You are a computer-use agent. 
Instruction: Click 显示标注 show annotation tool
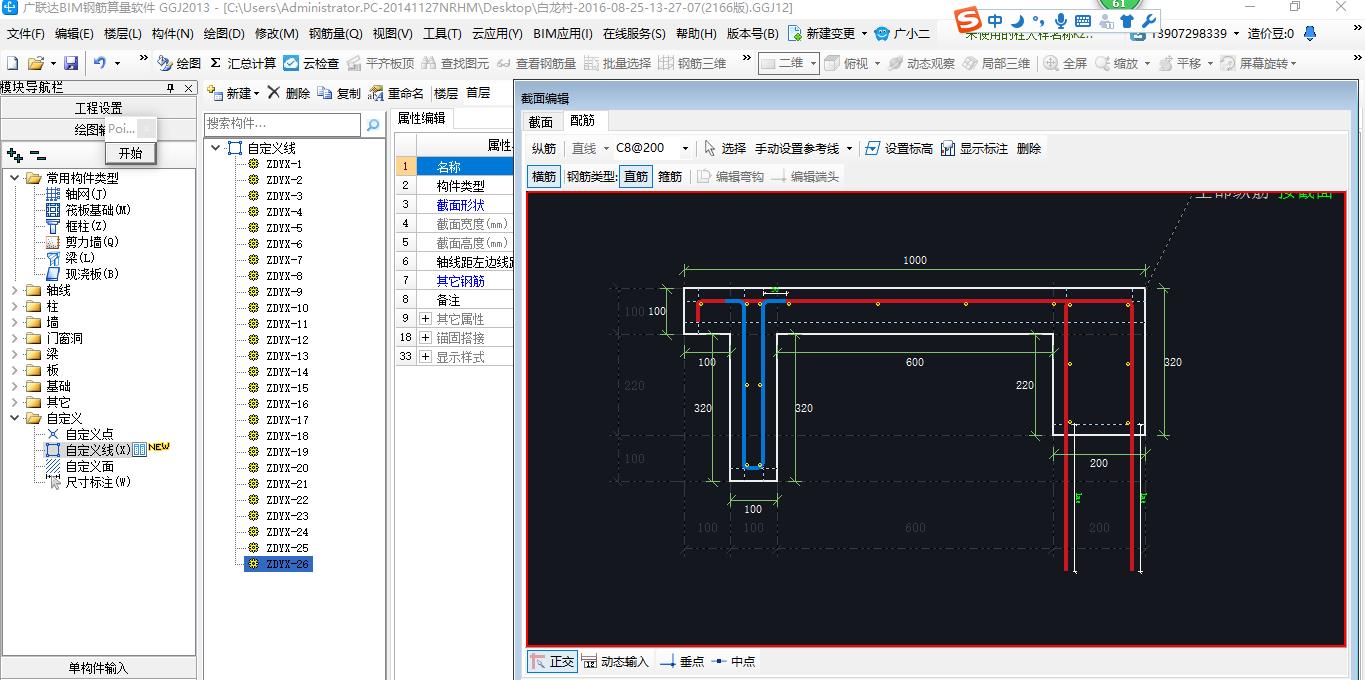point(973,148)
